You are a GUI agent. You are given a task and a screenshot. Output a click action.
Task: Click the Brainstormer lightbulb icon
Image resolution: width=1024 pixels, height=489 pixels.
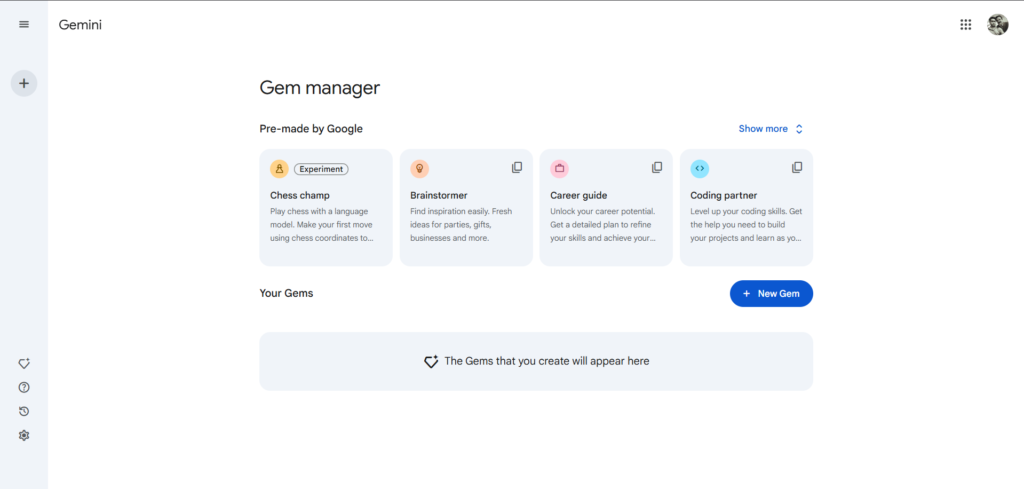click(x=419, y=169)
